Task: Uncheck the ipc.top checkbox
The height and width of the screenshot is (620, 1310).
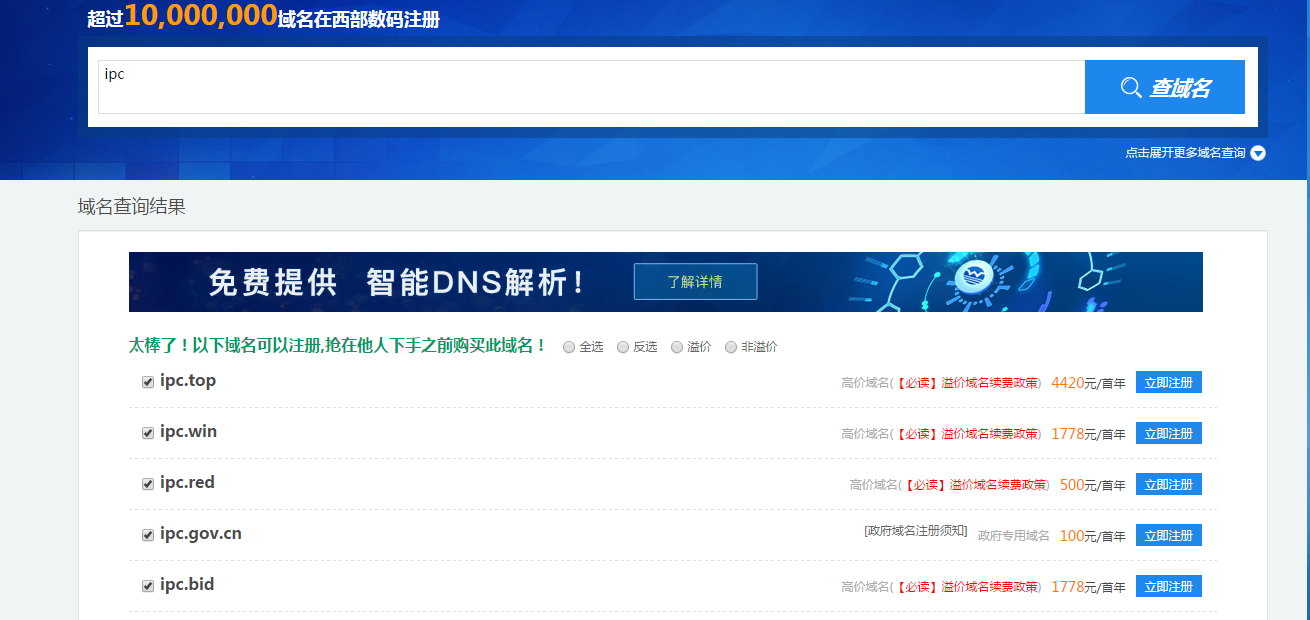Action: (148, 382)
